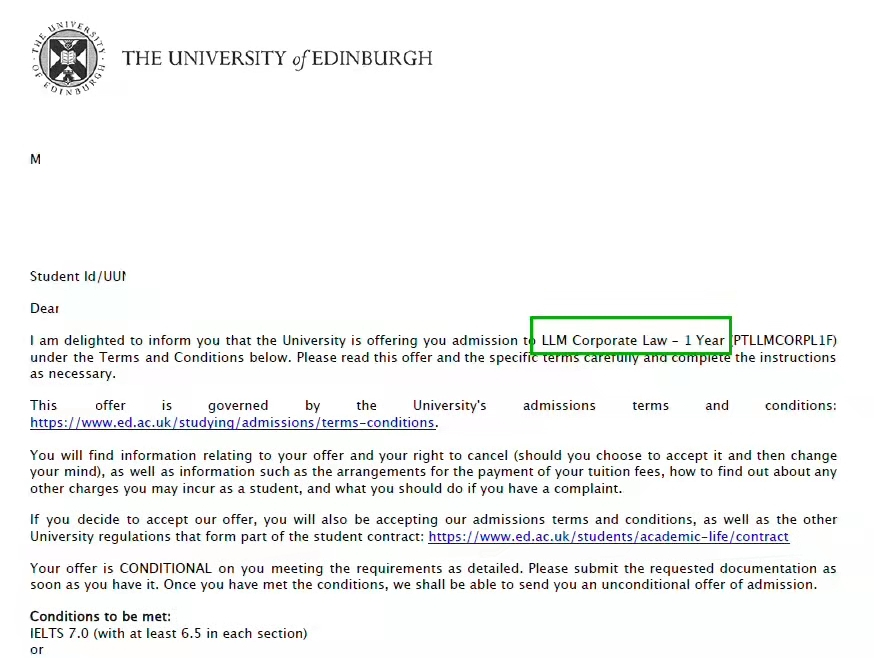Image resolution: width=874 pixels, height=658 pixels.
Task: Open the admissions terms-conditions link
Action: [x=232, y=423]
